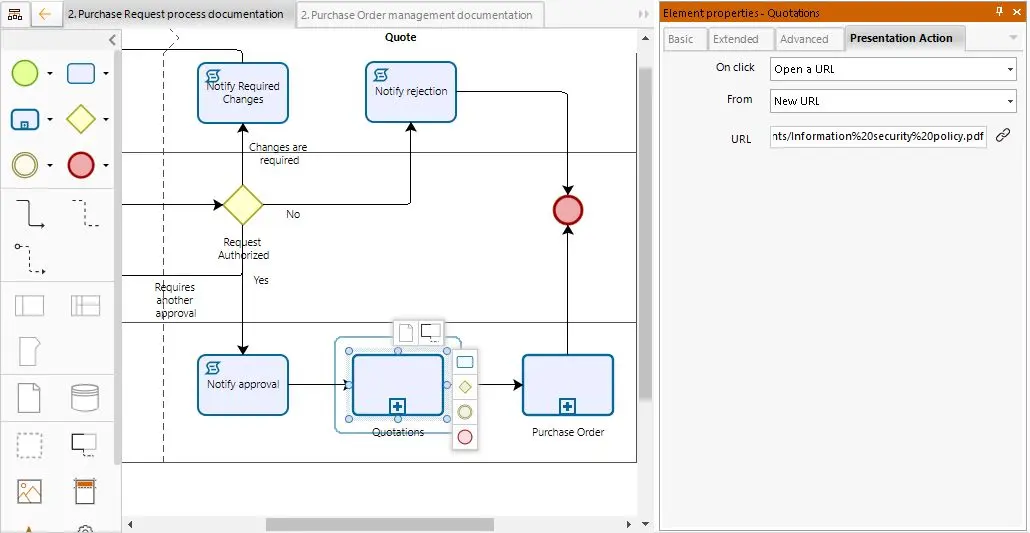
Task: Select the Quote lane title text
Action: [401, 37]
